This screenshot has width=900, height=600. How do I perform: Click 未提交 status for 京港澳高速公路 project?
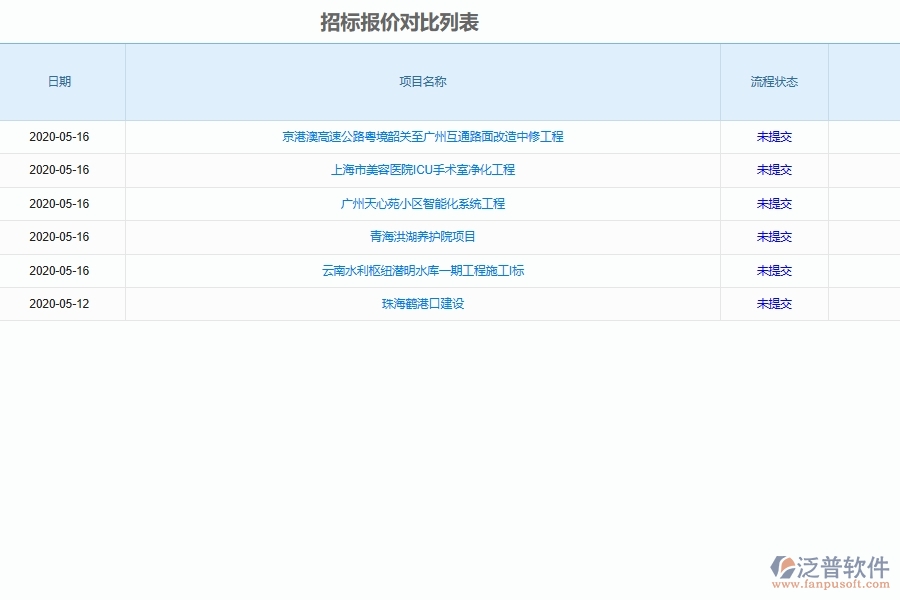775,137
